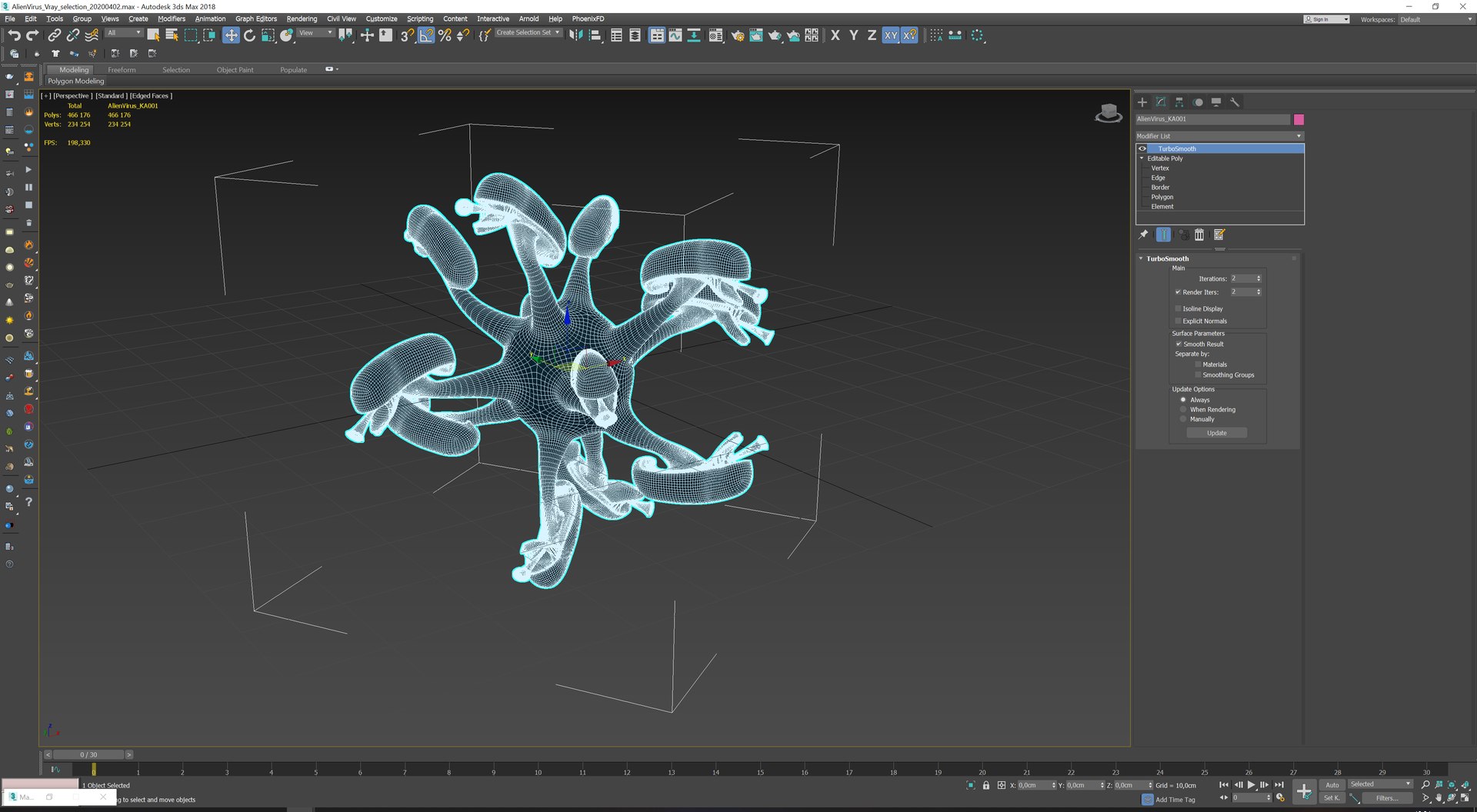This screenshot has width=1477, height=812.
Task: Choose the Select Object tool
Action: point(153,35)
